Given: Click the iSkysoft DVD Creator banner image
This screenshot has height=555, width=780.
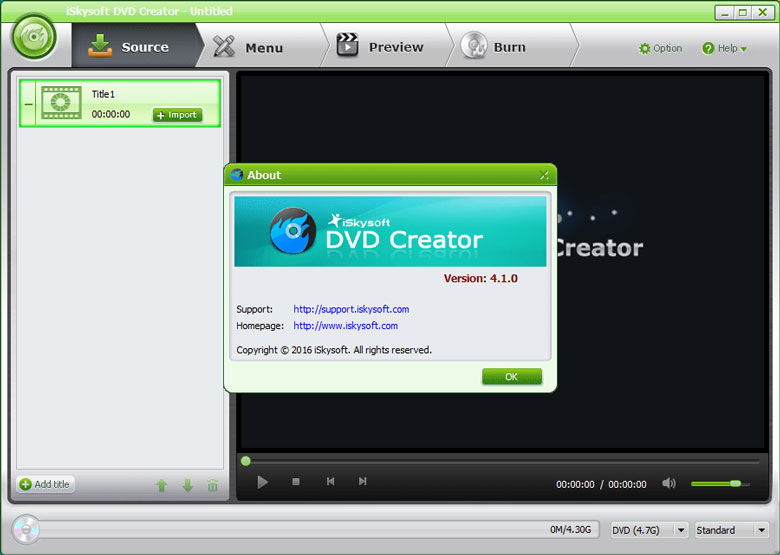Looking at the screenshot, I should coord(390,231).
